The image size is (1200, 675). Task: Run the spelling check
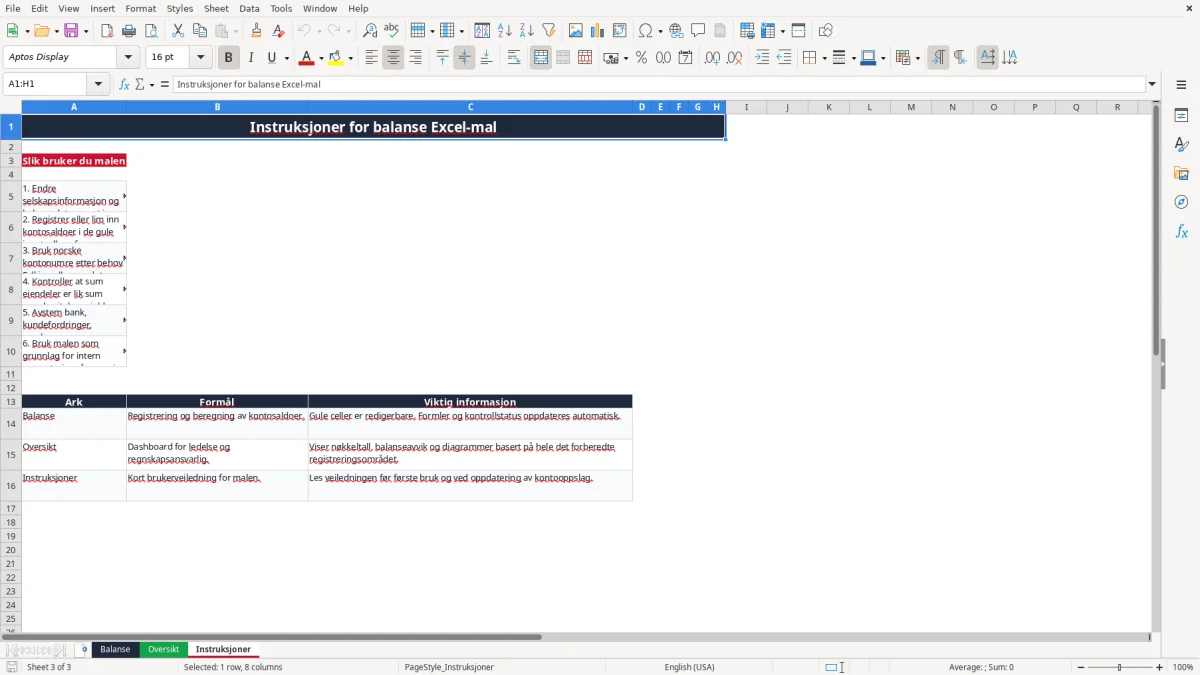(392, 31)
